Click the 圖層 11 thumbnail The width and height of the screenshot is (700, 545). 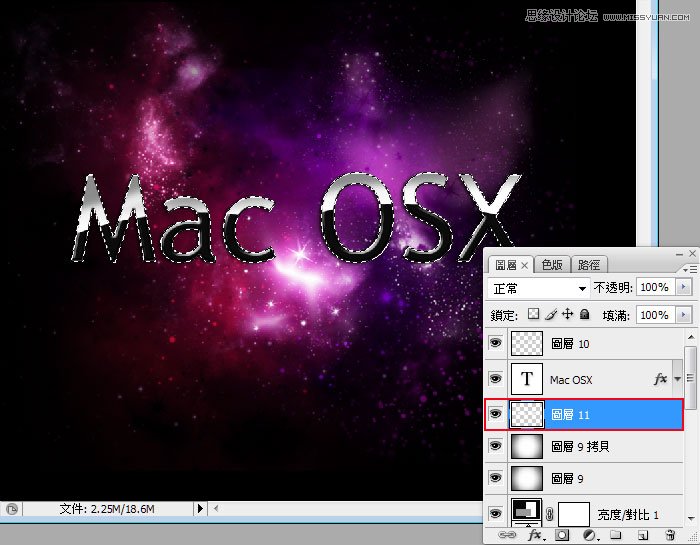pyautogui.click(x=527, y=414)
